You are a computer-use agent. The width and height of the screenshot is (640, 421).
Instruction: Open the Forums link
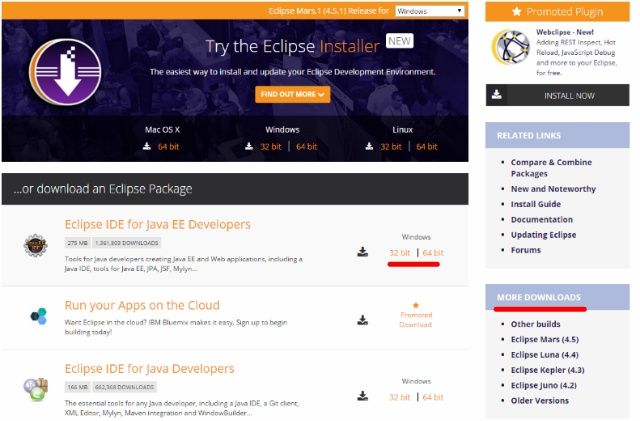526,250
